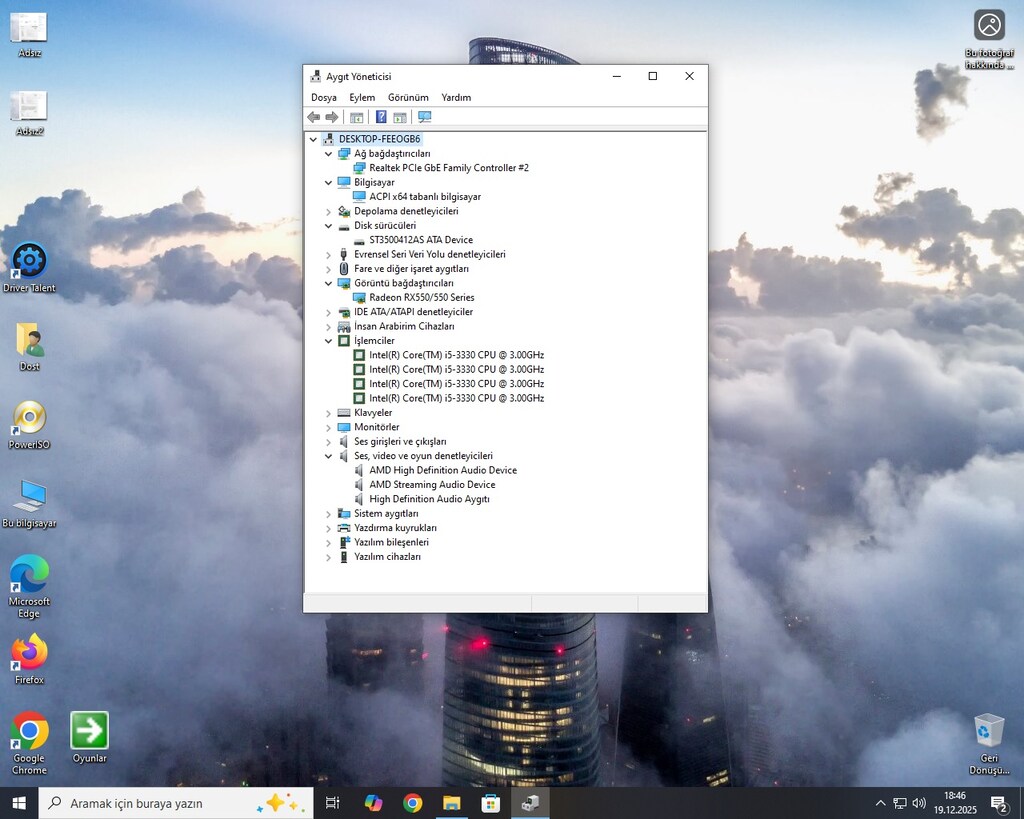Select the Microsoft Edge desktop icon
Viewport: 1024px width, 819px height.
pos(29,586)
